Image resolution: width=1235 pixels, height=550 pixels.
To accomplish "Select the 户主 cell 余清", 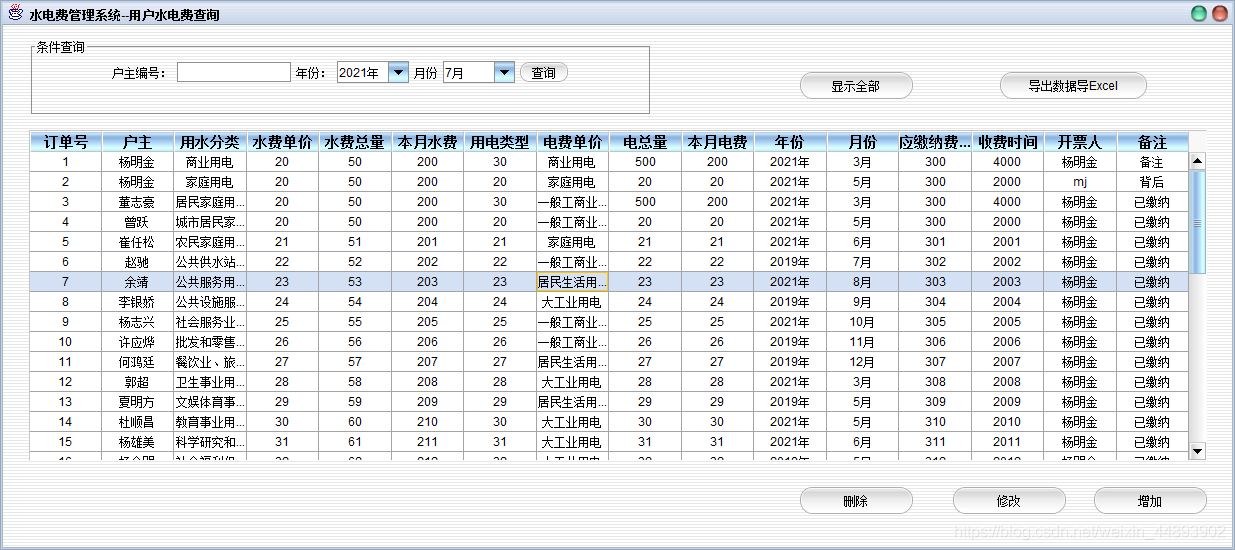I will click(138, 282).
